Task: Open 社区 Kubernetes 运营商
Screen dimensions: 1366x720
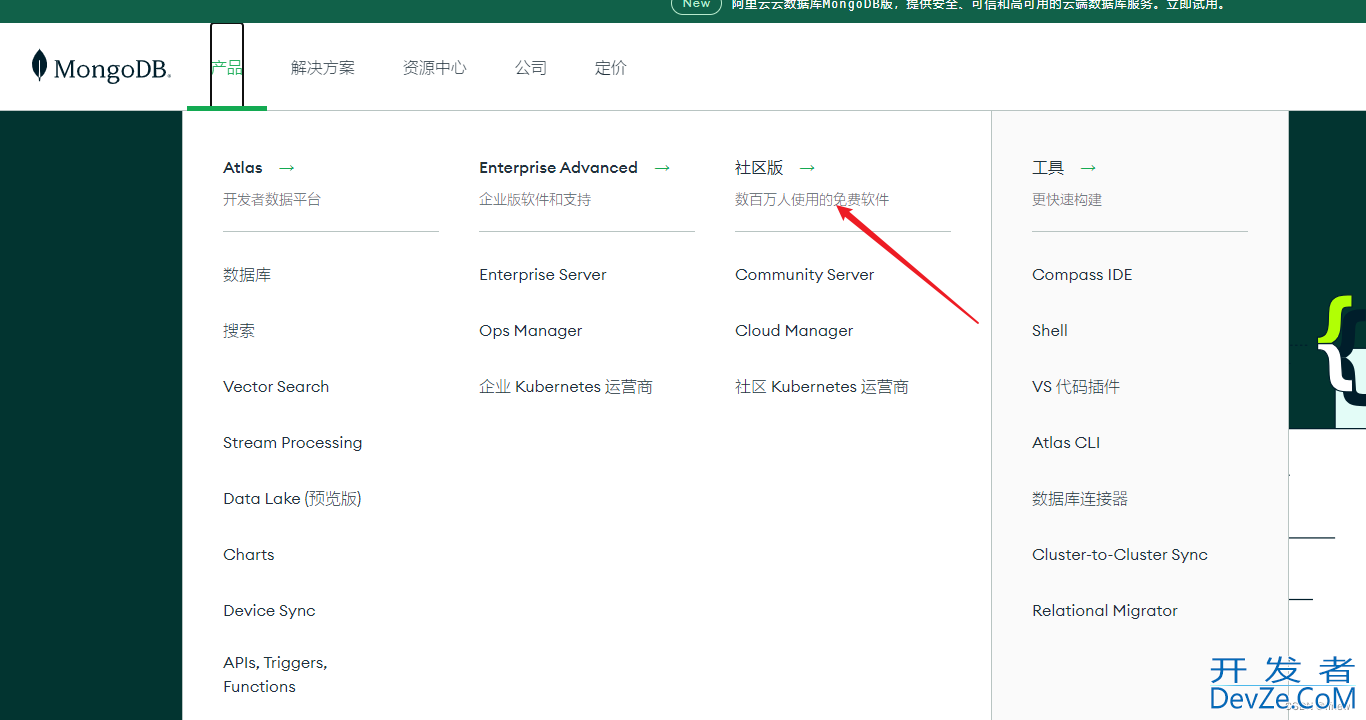Action: 822,387
